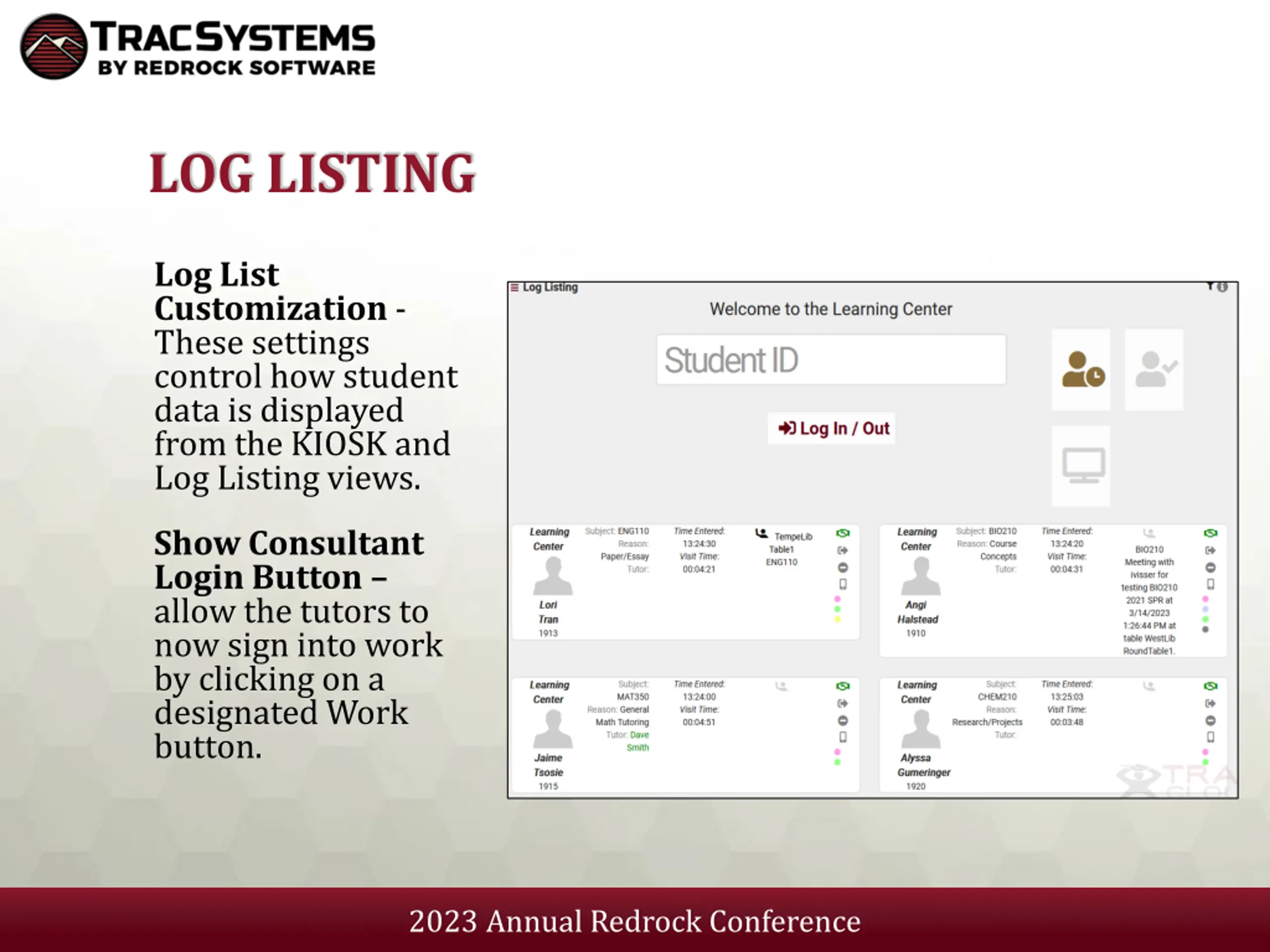Image resolution: width=1270 pixels, height=952 pixels.
Task: Click the name Lori Tran
Action: (548, 612)
